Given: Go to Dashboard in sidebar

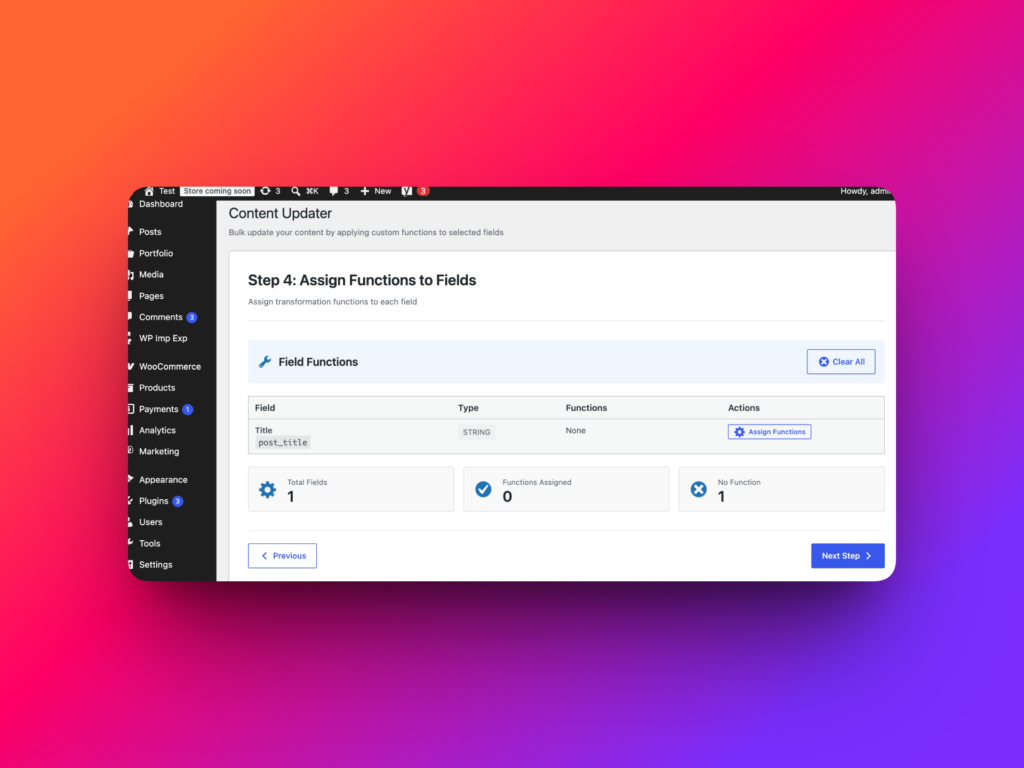Looking at the screenshot, I should click(x=161, y=204).
